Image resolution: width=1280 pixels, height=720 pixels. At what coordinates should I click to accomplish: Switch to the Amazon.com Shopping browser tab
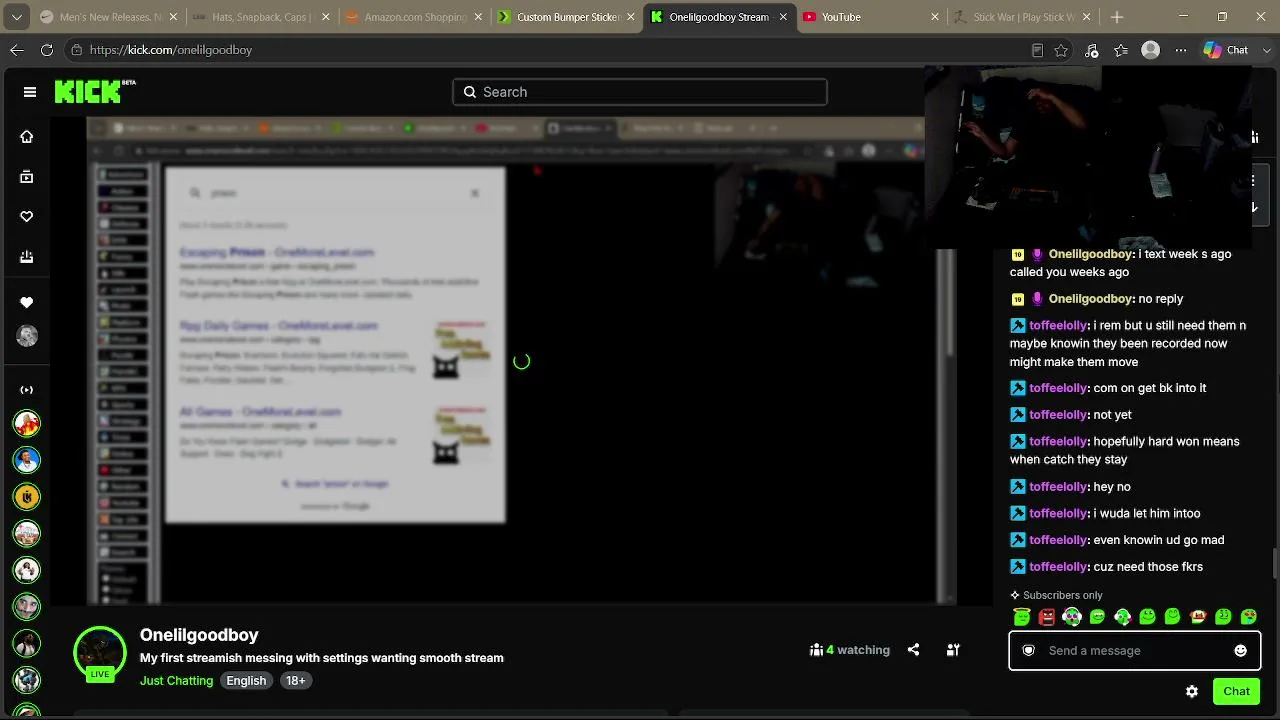pos(414,17)
